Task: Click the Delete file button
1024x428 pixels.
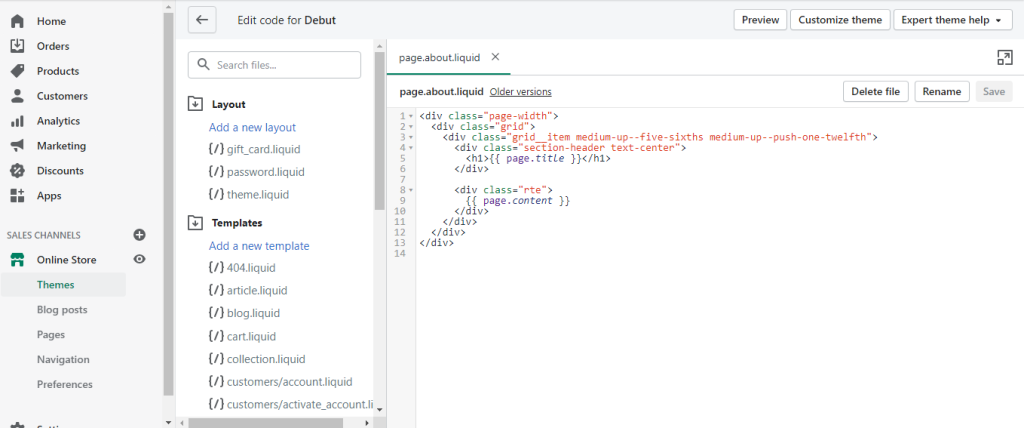Action: 876,91
